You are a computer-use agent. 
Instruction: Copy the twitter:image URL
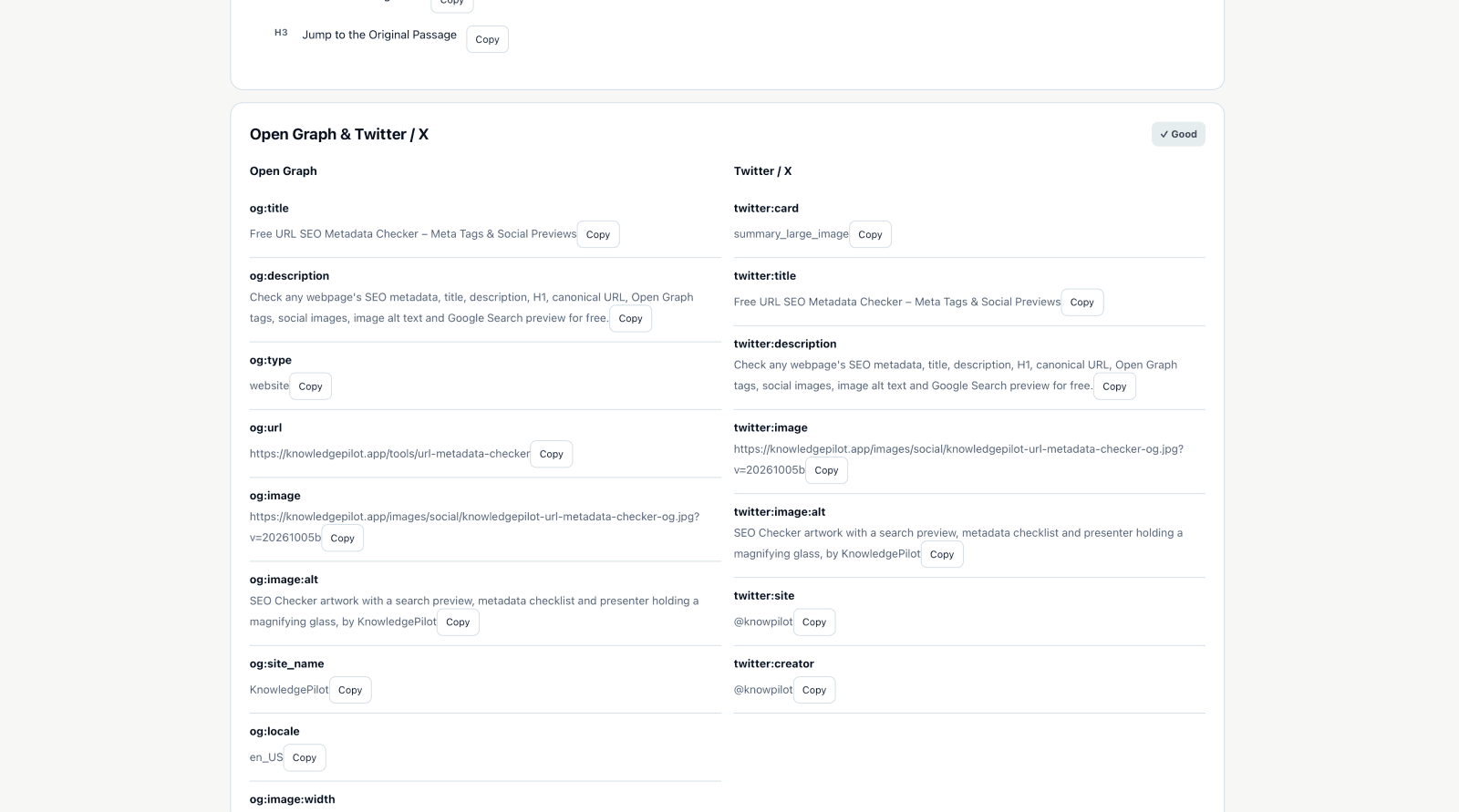click(x=826, y=470)
